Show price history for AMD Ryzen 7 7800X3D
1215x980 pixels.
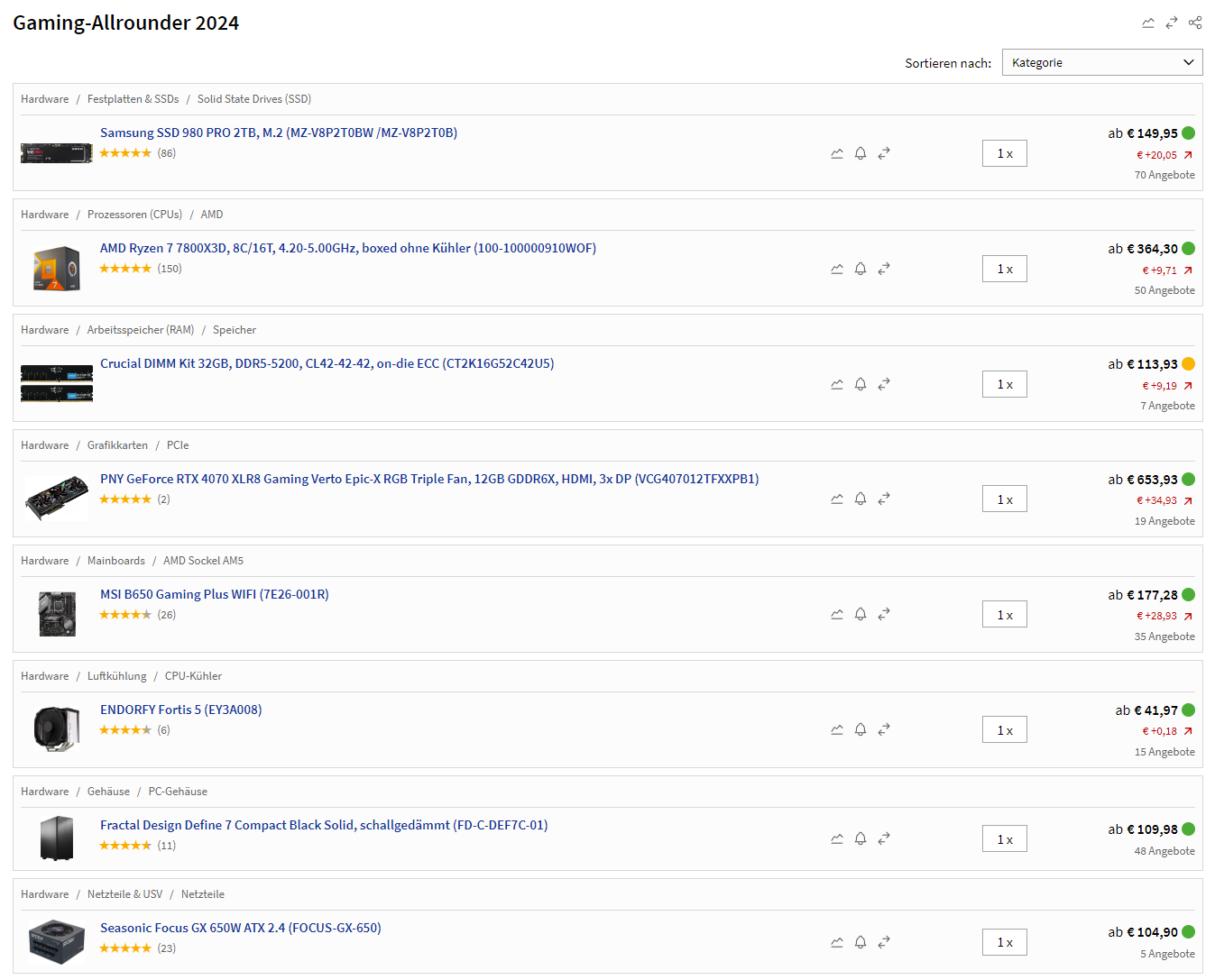(x=837, y=269)
